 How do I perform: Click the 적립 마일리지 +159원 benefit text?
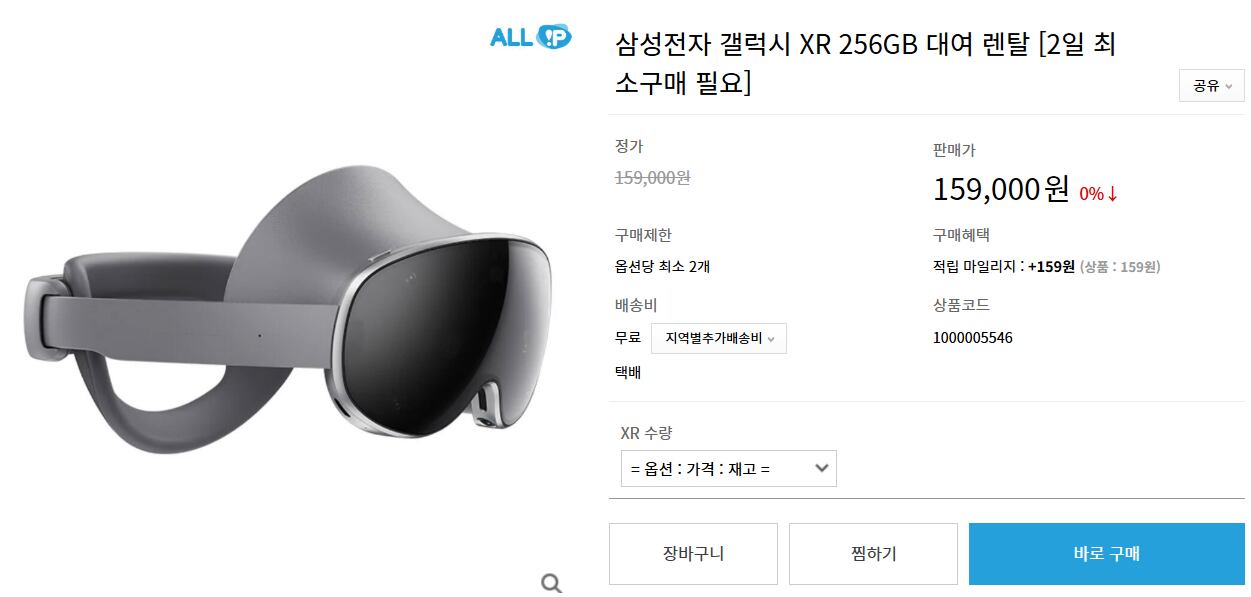click(x=1003, y=267)
